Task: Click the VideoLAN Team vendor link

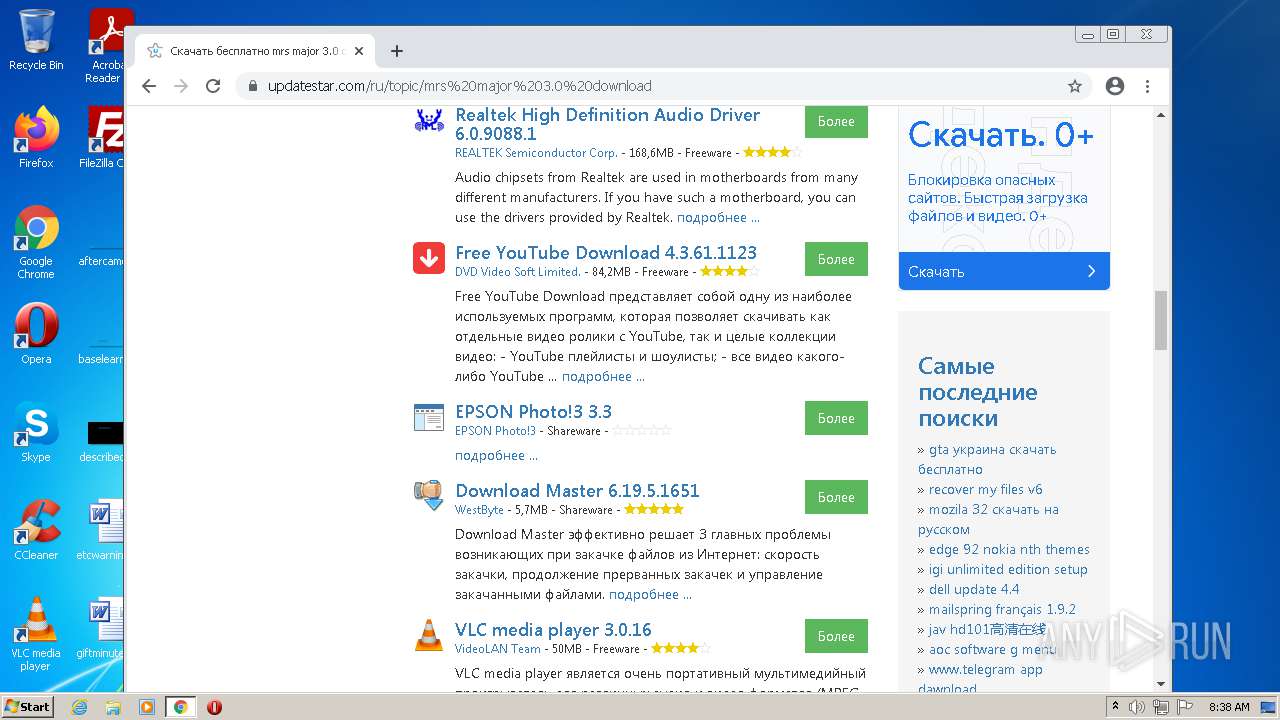Action: click(498, 649)
